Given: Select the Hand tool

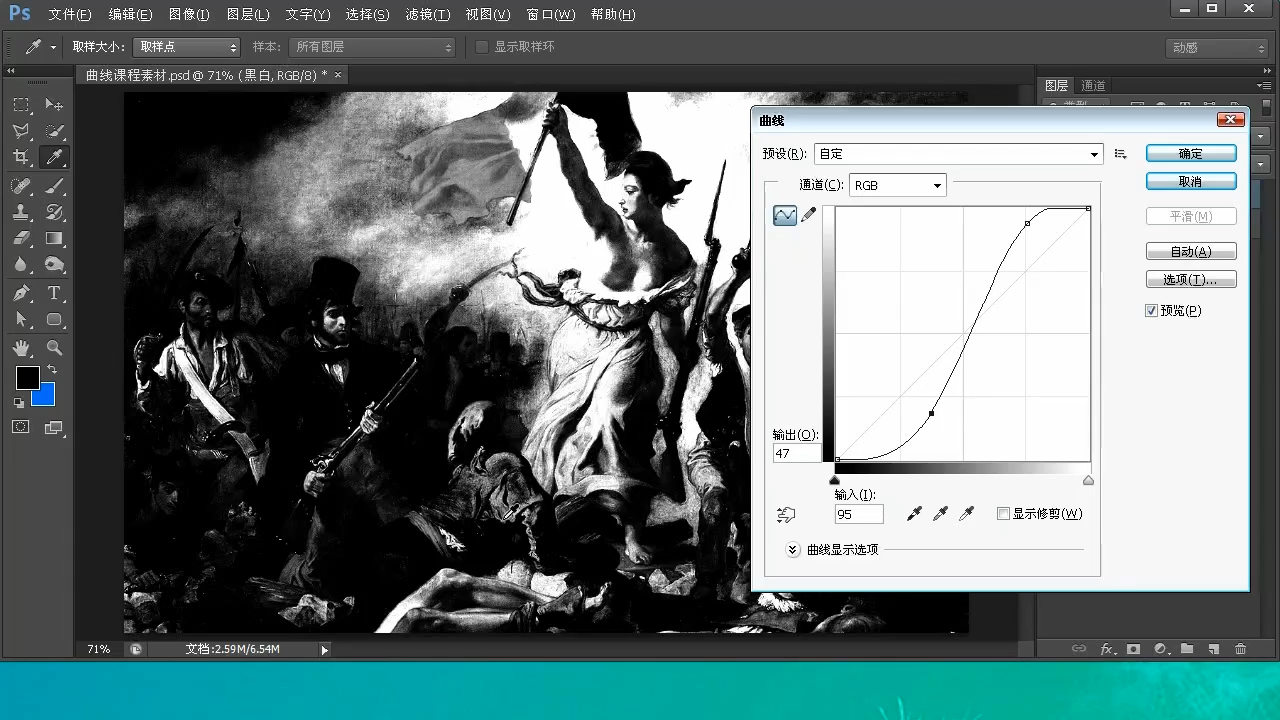Looking at the screenshot, I should [21, 348].
